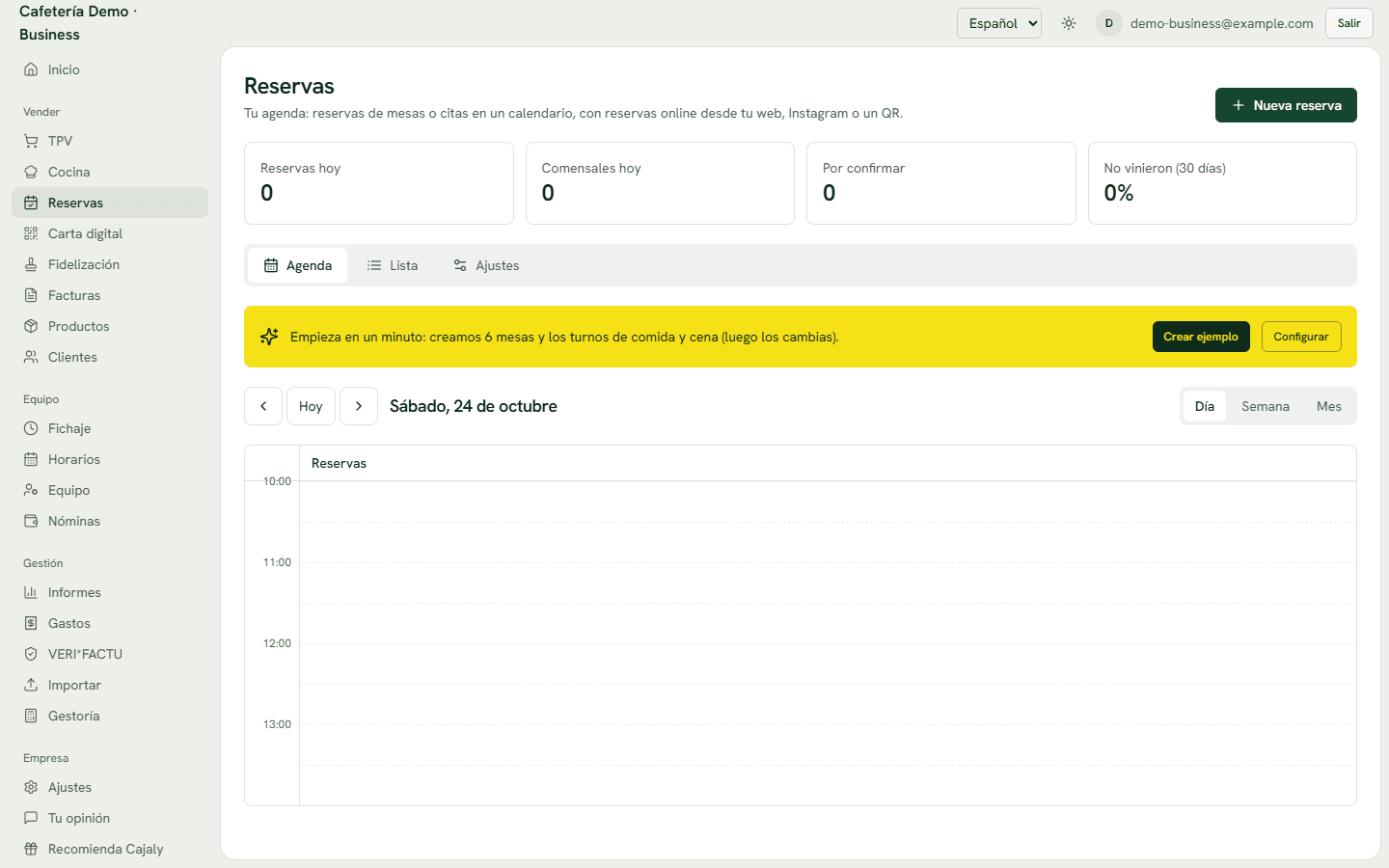1389x868 pixels.
Task: Open Nóminas payroll page
Action: pyautogui.click(x=110, y=521)
